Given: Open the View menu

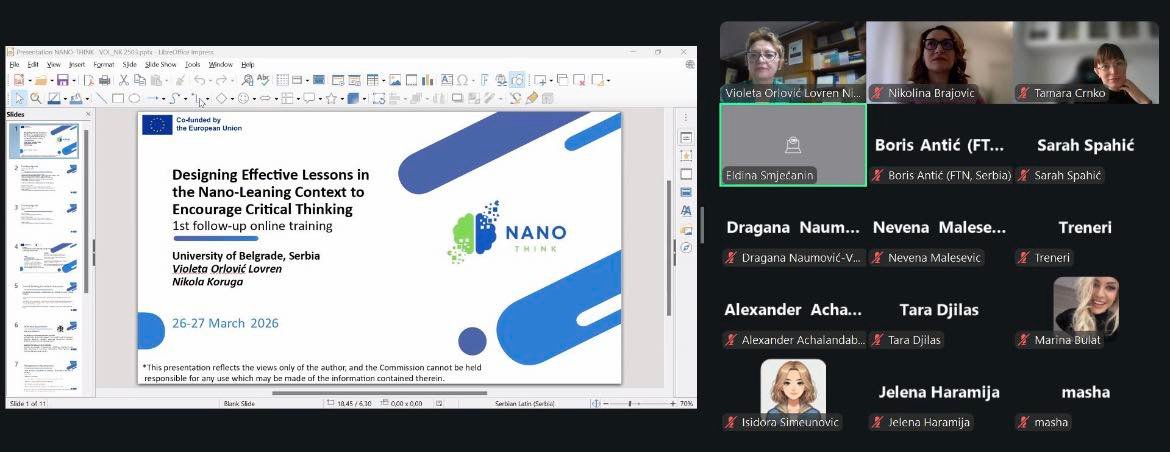Looking at the screenshot, I should (54, 65).
